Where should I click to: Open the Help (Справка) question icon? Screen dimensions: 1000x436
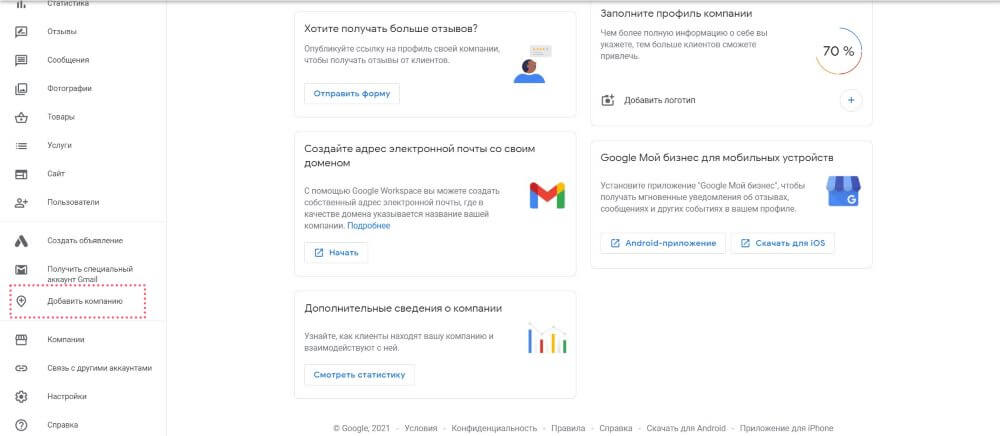(x=21, y=425)
